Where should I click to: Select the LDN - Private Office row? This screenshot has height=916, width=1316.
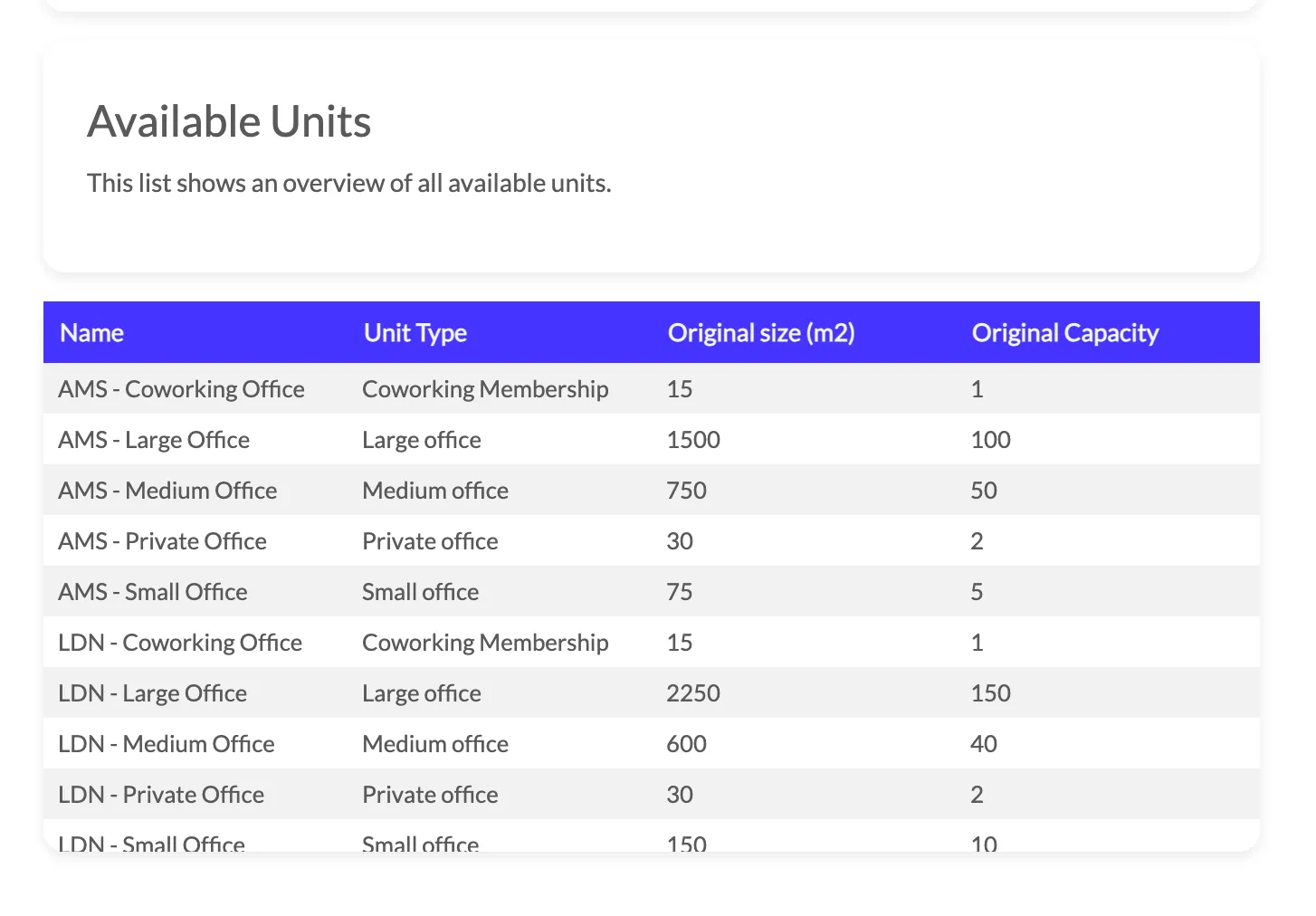tap(652, 795)
